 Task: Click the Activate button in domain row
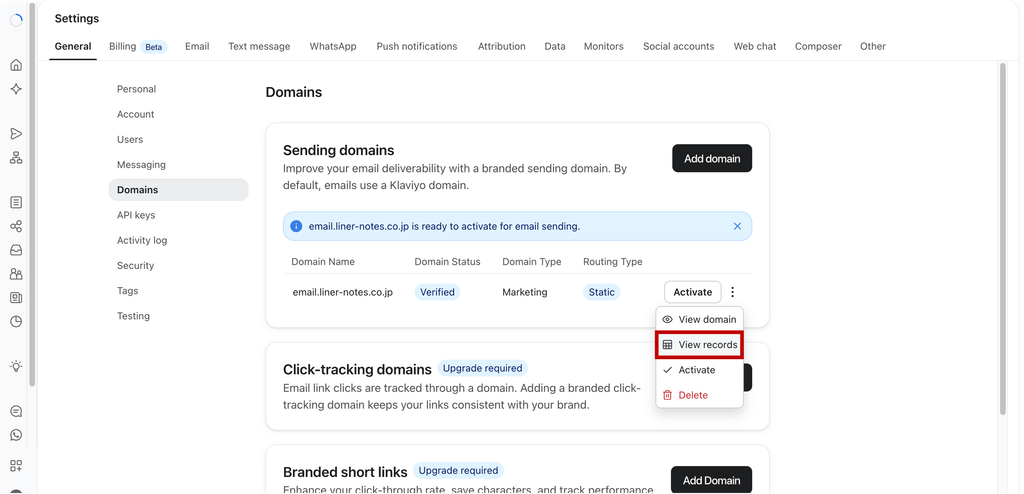pos(692,292)
